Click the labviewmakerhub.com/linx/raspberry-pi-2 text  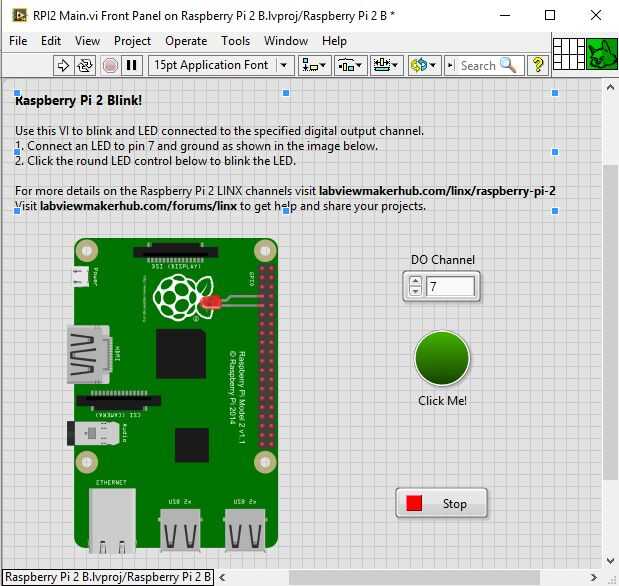click(437, 191)
